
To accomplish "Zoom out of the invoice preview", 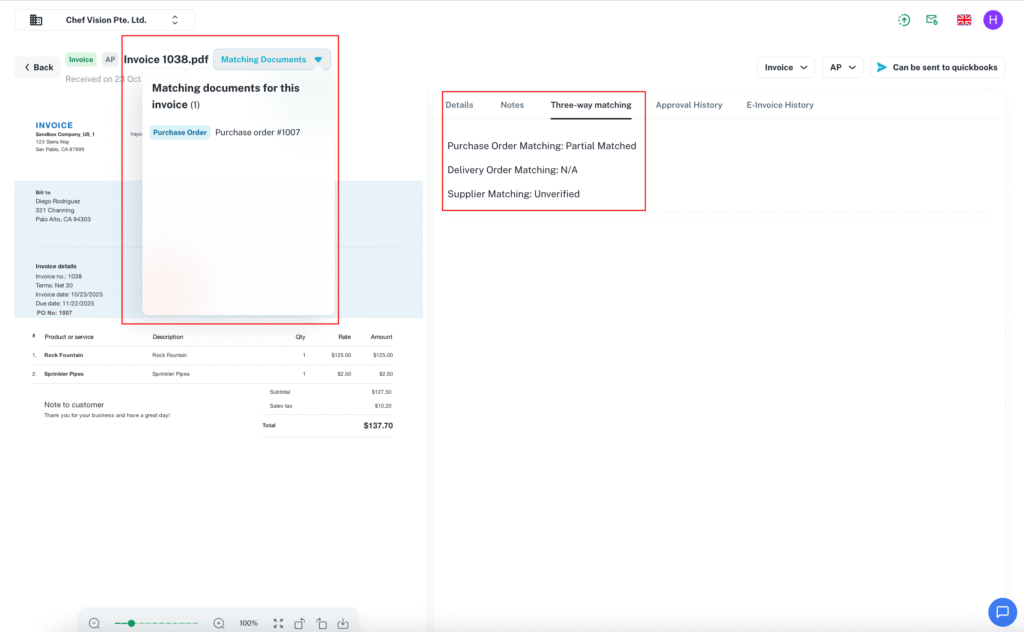I will coord(94,623).
